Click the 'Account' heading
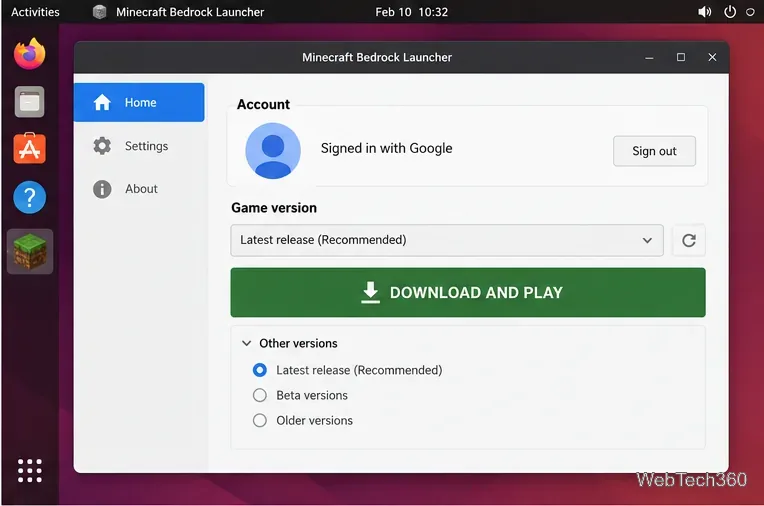Image resolution: width=764 pixels, height=506 pixels. pyautogui.click(x=263, y=104)
